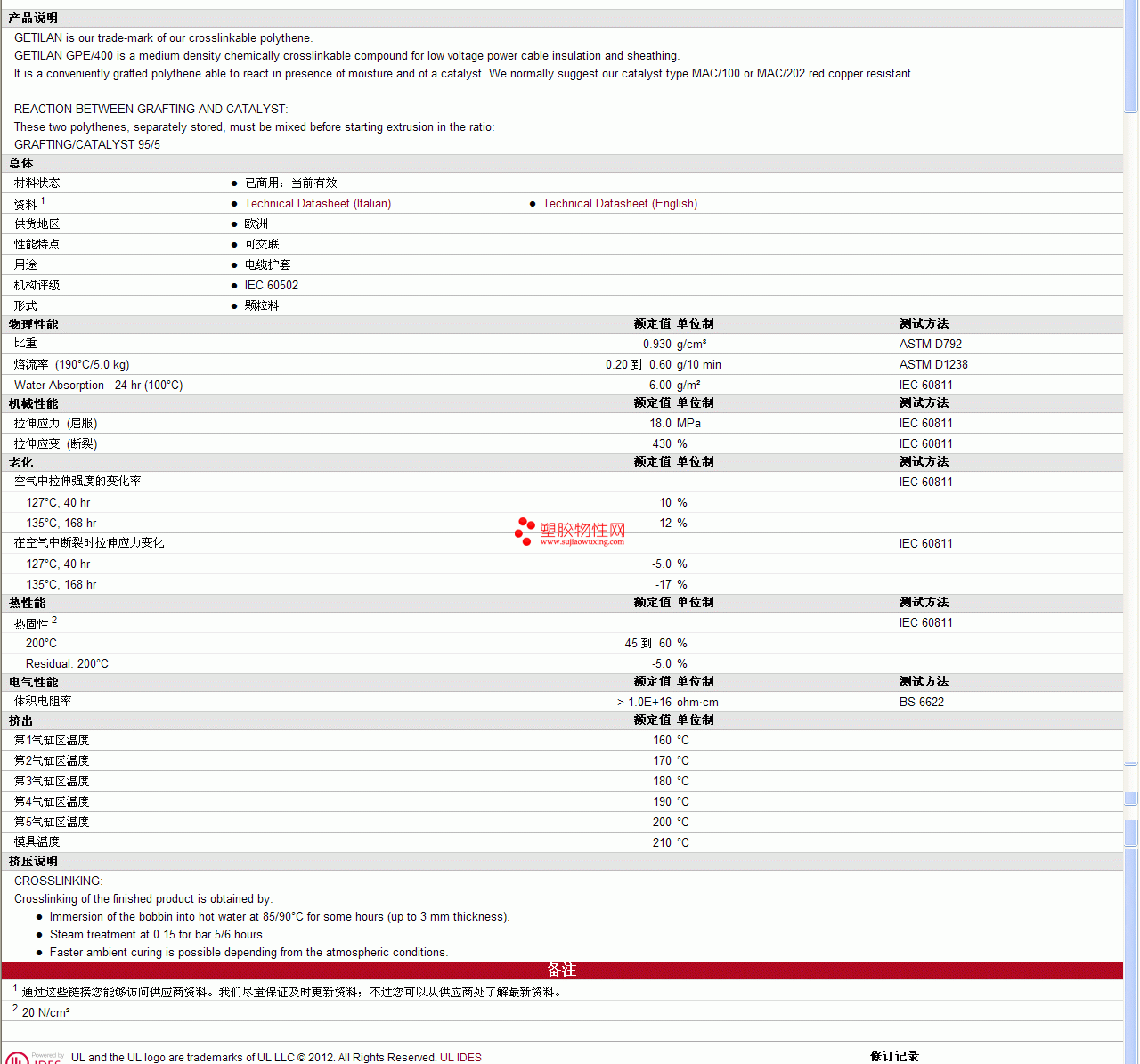Select the "45 到 60" hot set value
This screenshot has height=1064, width=1140.
648,644
